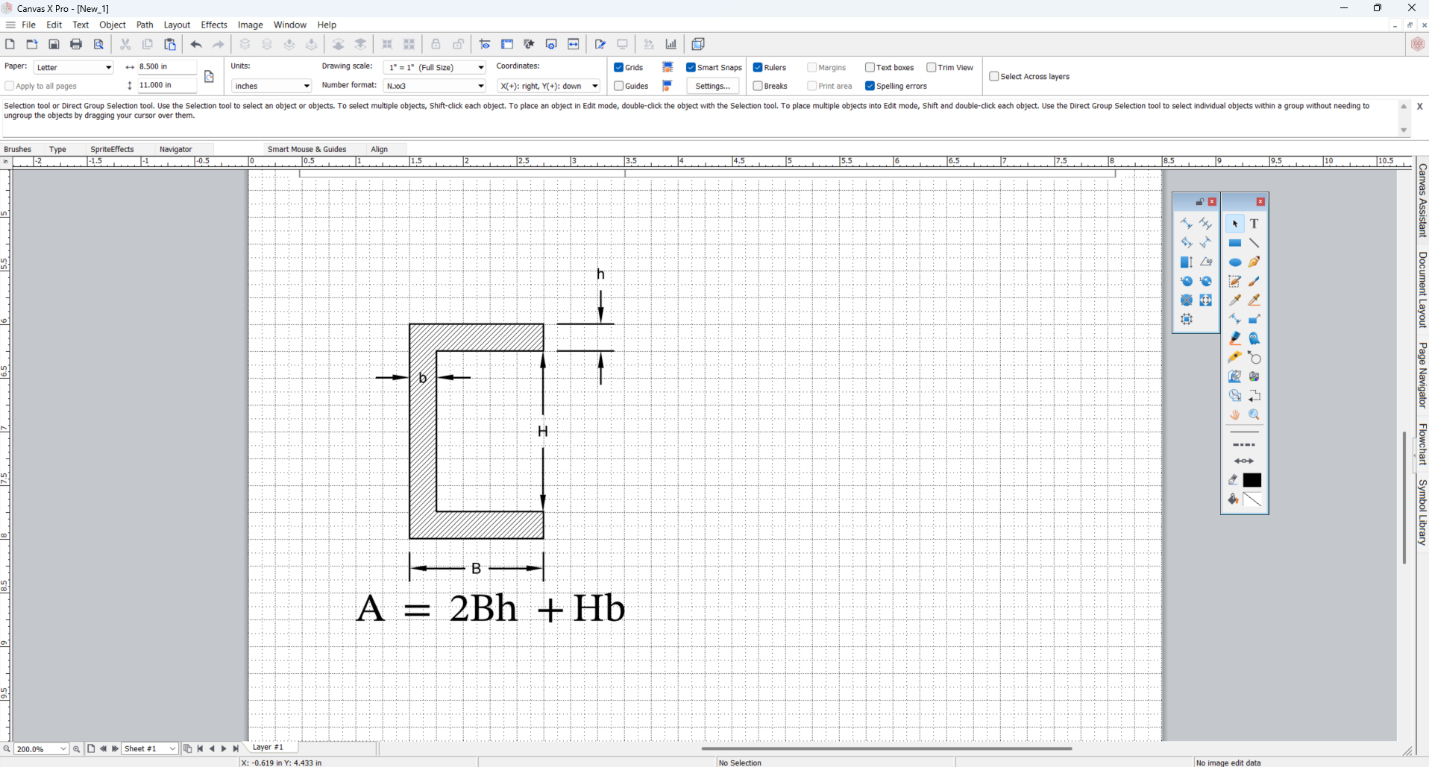
Task: Open the Canvas Assistant side panel
Action: [x=1421, y=200]
